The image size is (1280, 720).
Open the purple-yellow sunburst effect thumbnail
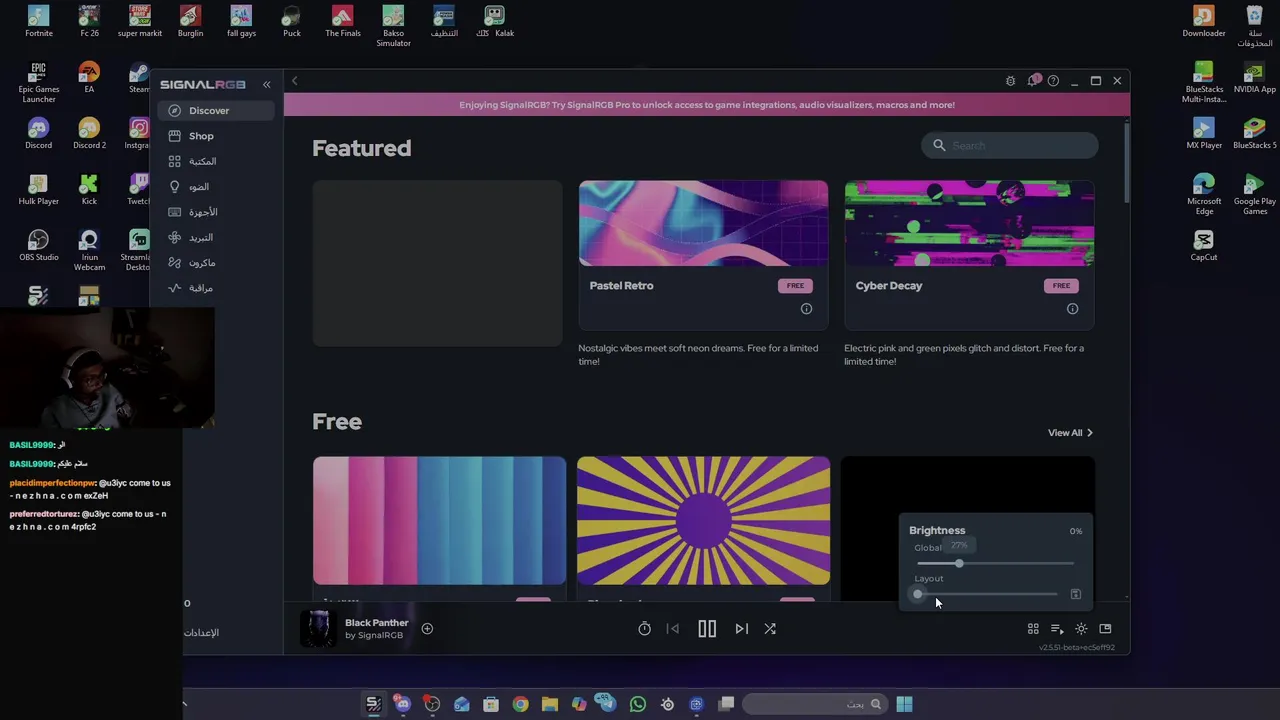tap(703, 521)
